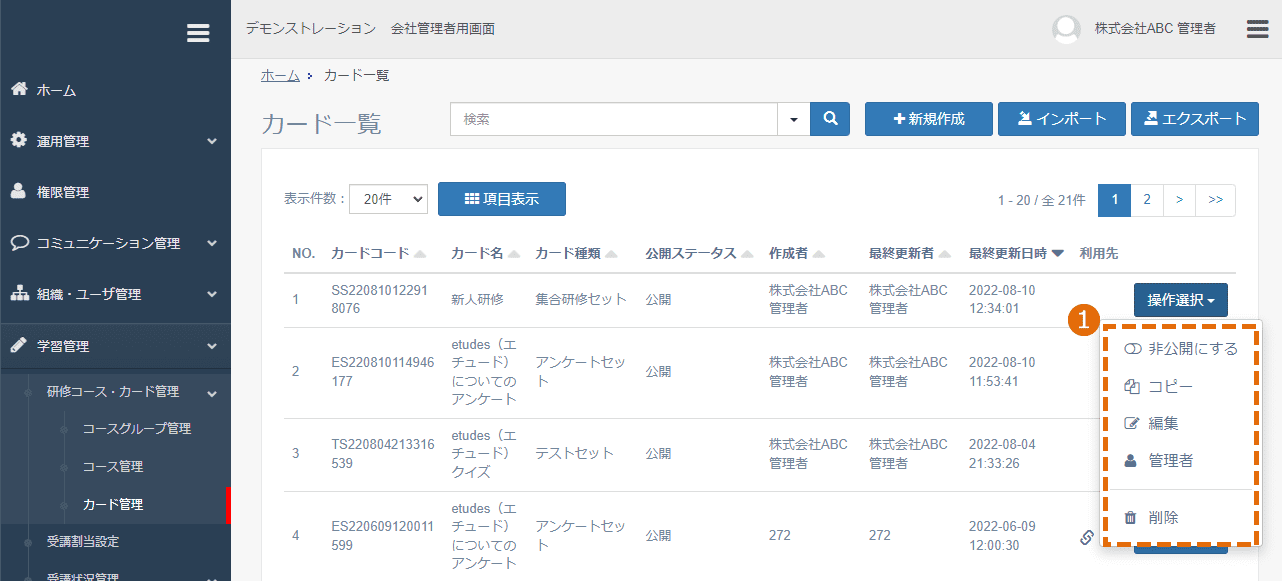Go to next page with > button
1282x581 pixels.
pos(1179,200)
